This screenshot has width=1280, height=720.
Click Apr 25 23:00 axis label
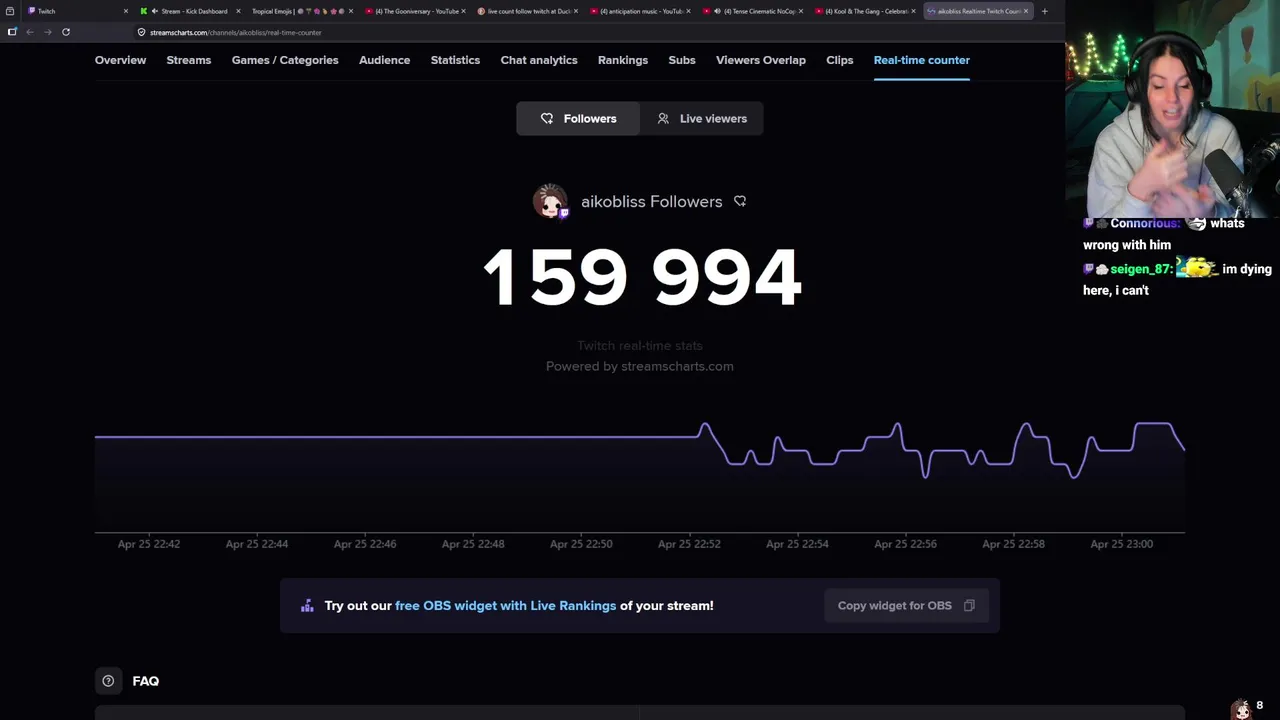(1121, 544)
